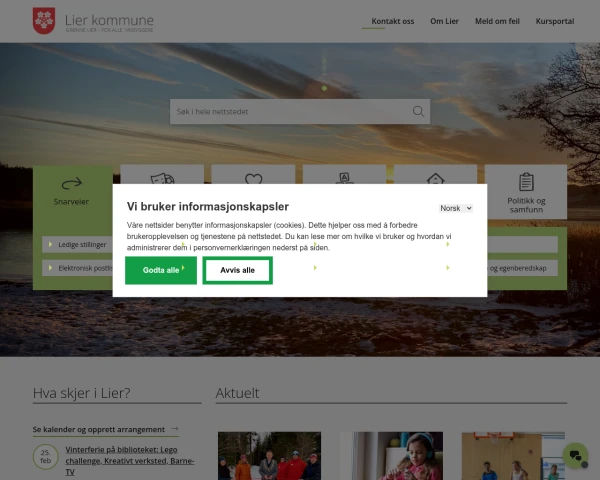600x480 pixels.
Task: Open Se kalender og opprett arrangement
Action: (106, 429)
